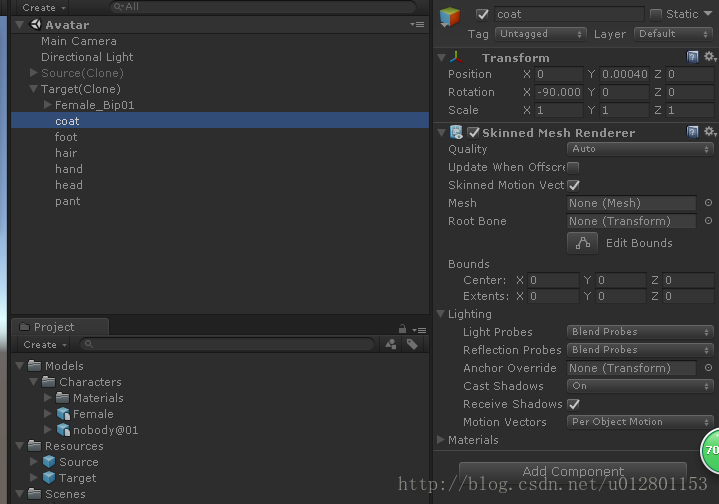
Task: Click the Female model prefab icon
Action: point(63,414)
